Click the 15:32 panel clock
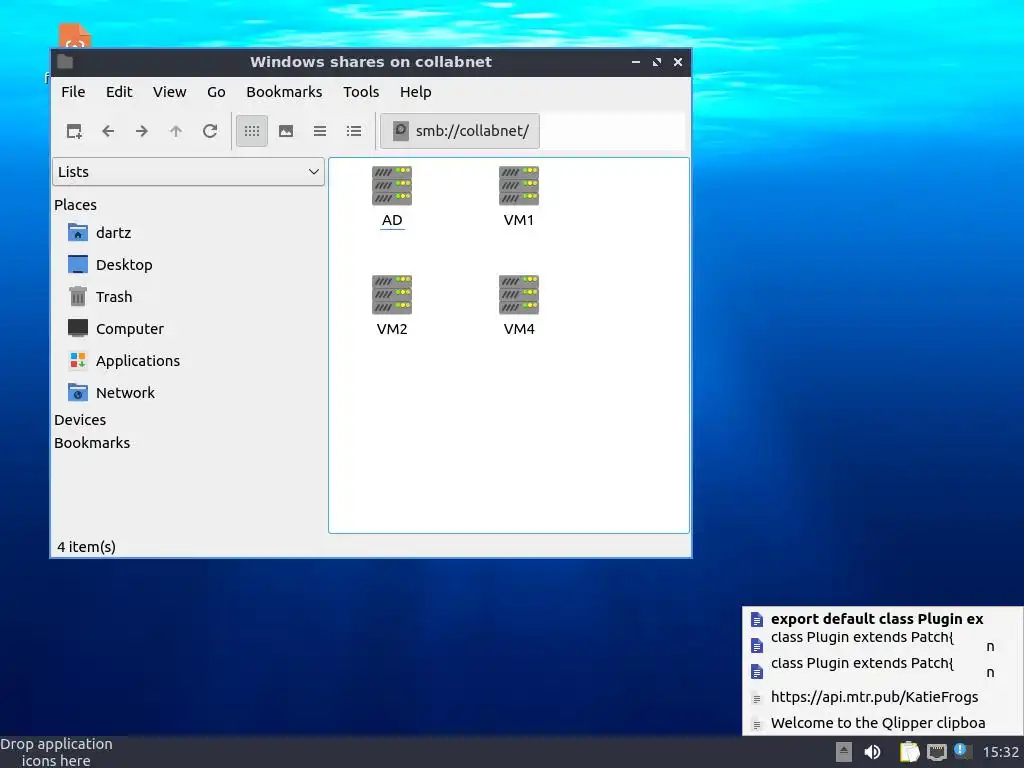 pos(1000,752)
